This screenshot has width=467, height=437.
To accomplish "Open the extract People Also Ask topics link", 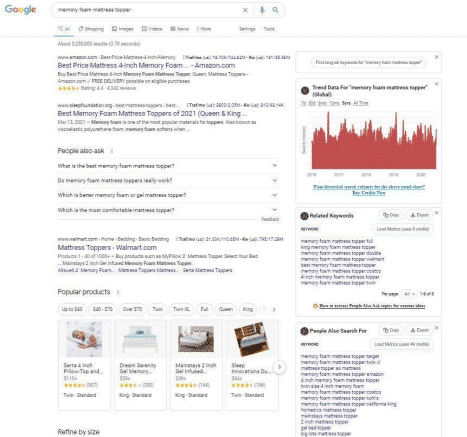I will coord(372,306).
